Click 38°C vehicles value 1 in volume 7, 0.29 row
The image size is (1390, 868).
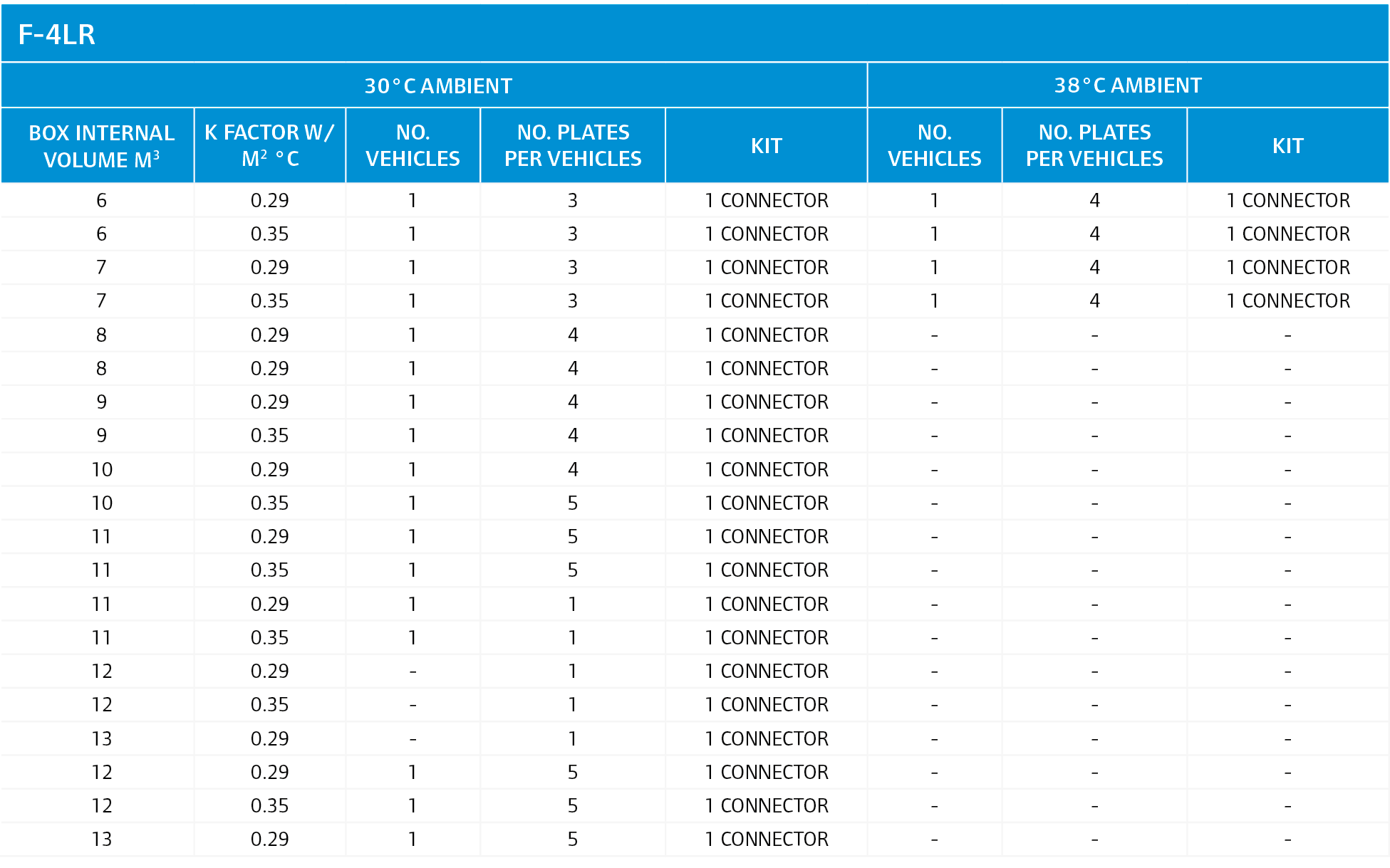coord(934,268)
